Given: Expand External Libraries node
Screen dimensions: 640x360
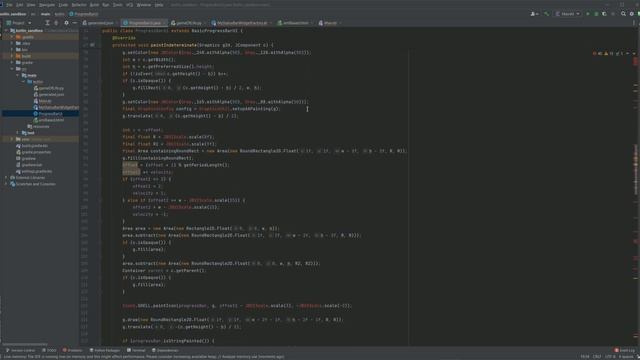Looking at the screenshot, I should (6, 178).
